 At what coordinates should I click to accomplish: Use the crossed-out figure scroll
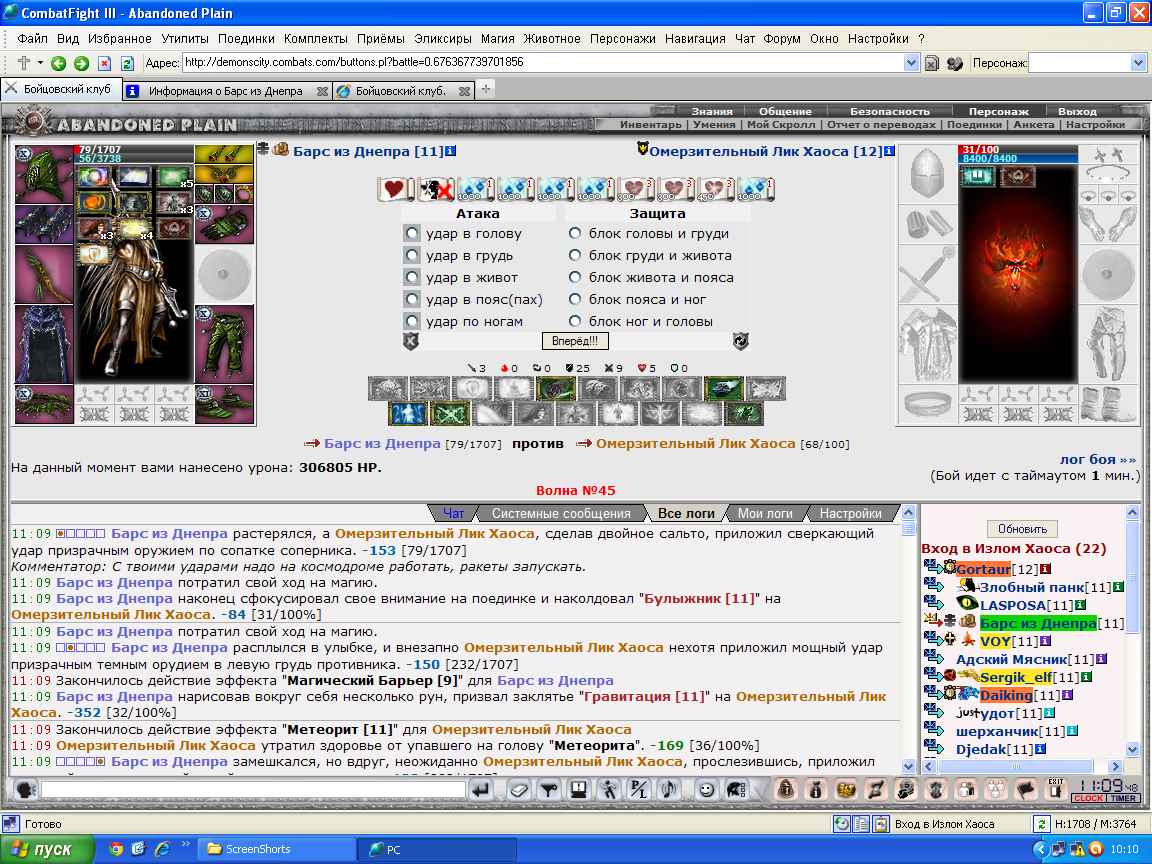[x=435, y=190]
